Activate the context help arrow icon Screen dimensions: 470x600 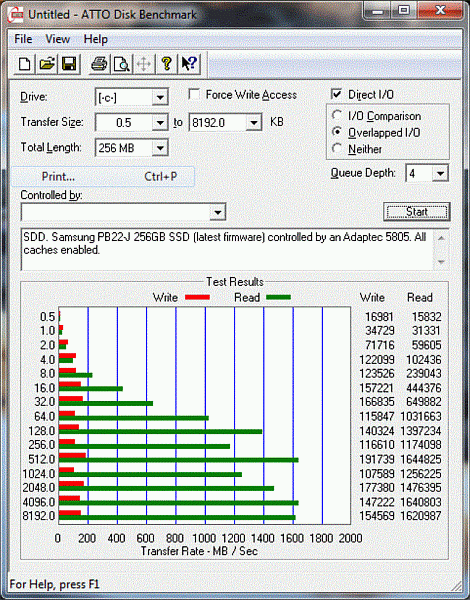(189, 64)
